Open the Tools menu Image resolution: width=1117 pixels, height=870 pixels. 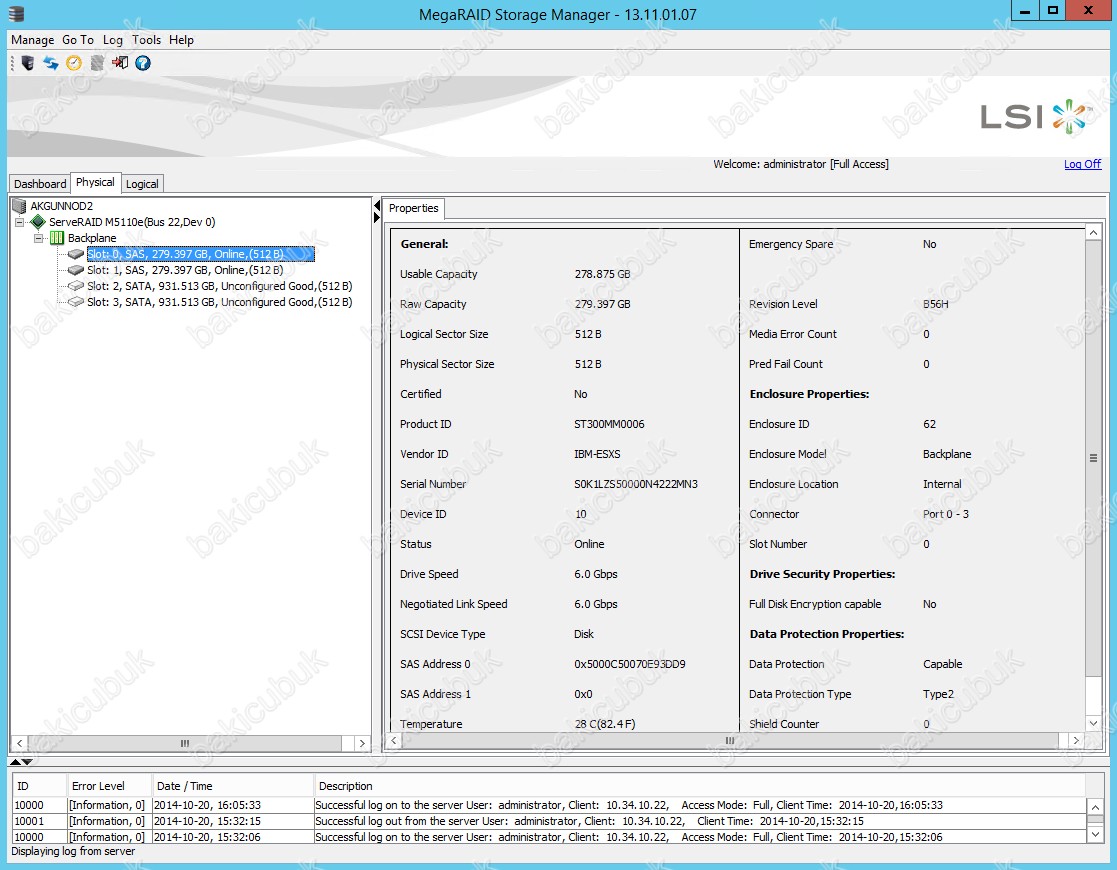coord(146,40)
